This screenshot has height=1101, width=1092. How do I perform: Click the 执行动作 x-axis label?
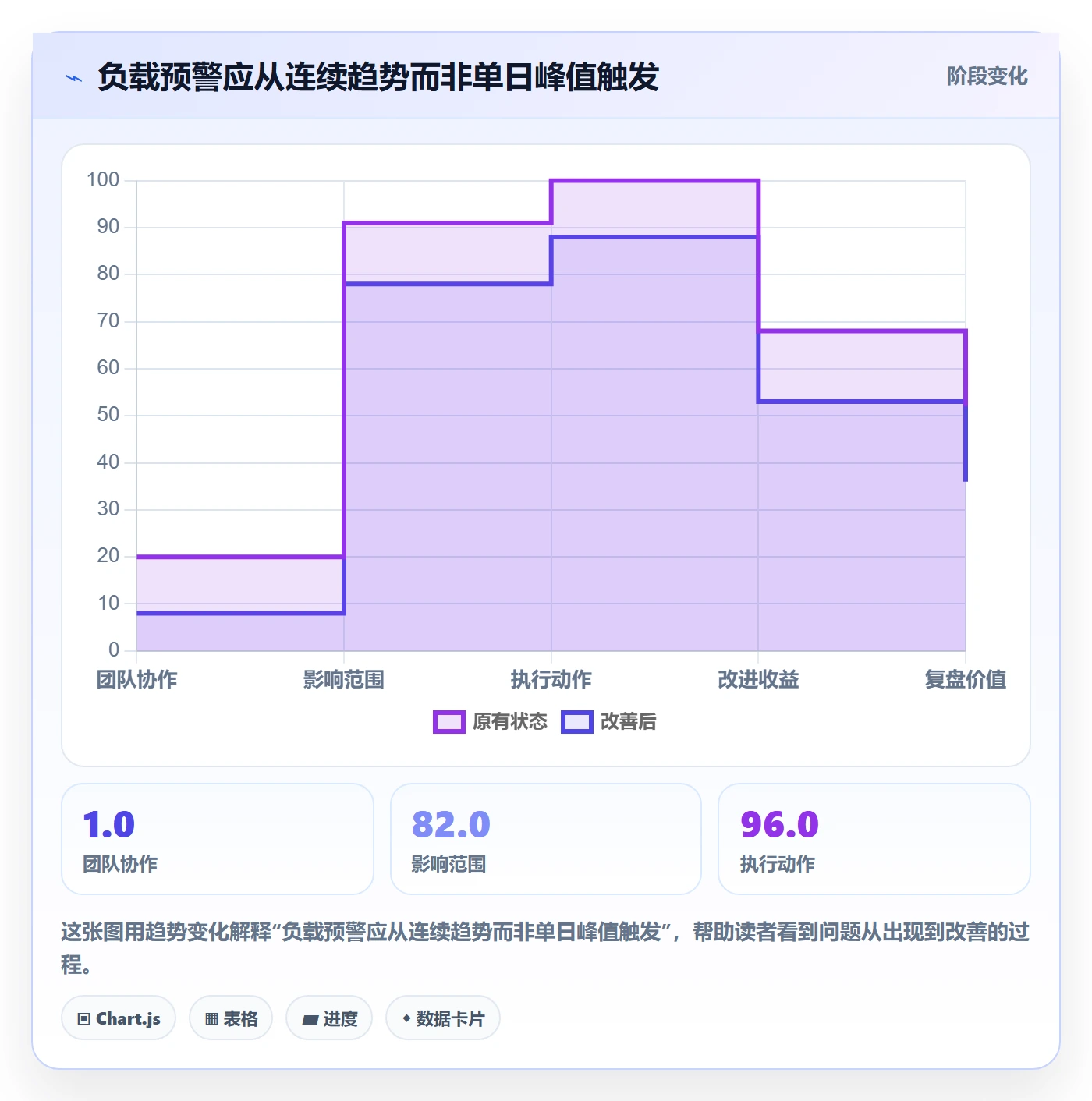pos(551,679)
